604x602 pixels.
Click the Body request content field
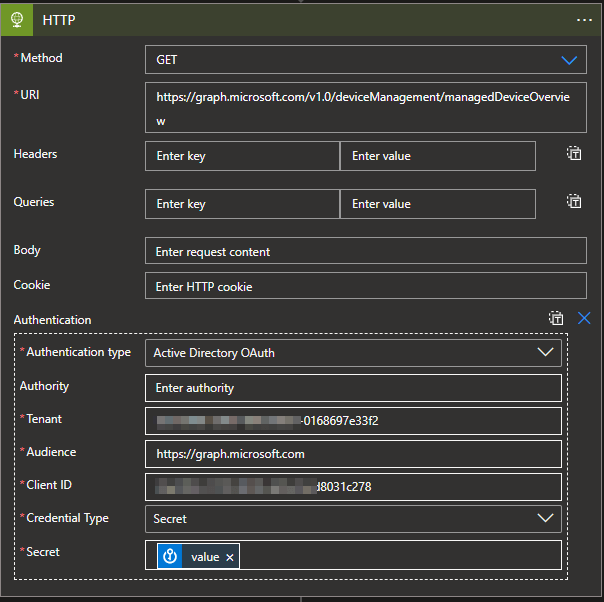click(x=365, y=251)
